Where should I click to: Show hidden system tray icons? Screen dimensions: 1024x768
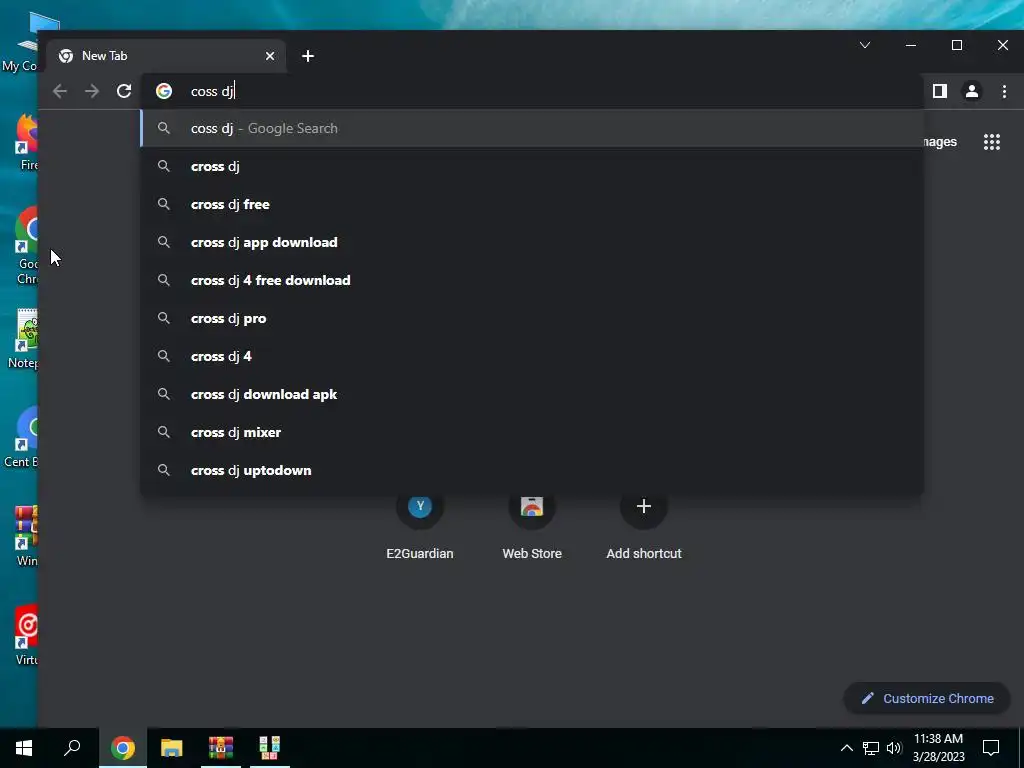coord(846,748)
